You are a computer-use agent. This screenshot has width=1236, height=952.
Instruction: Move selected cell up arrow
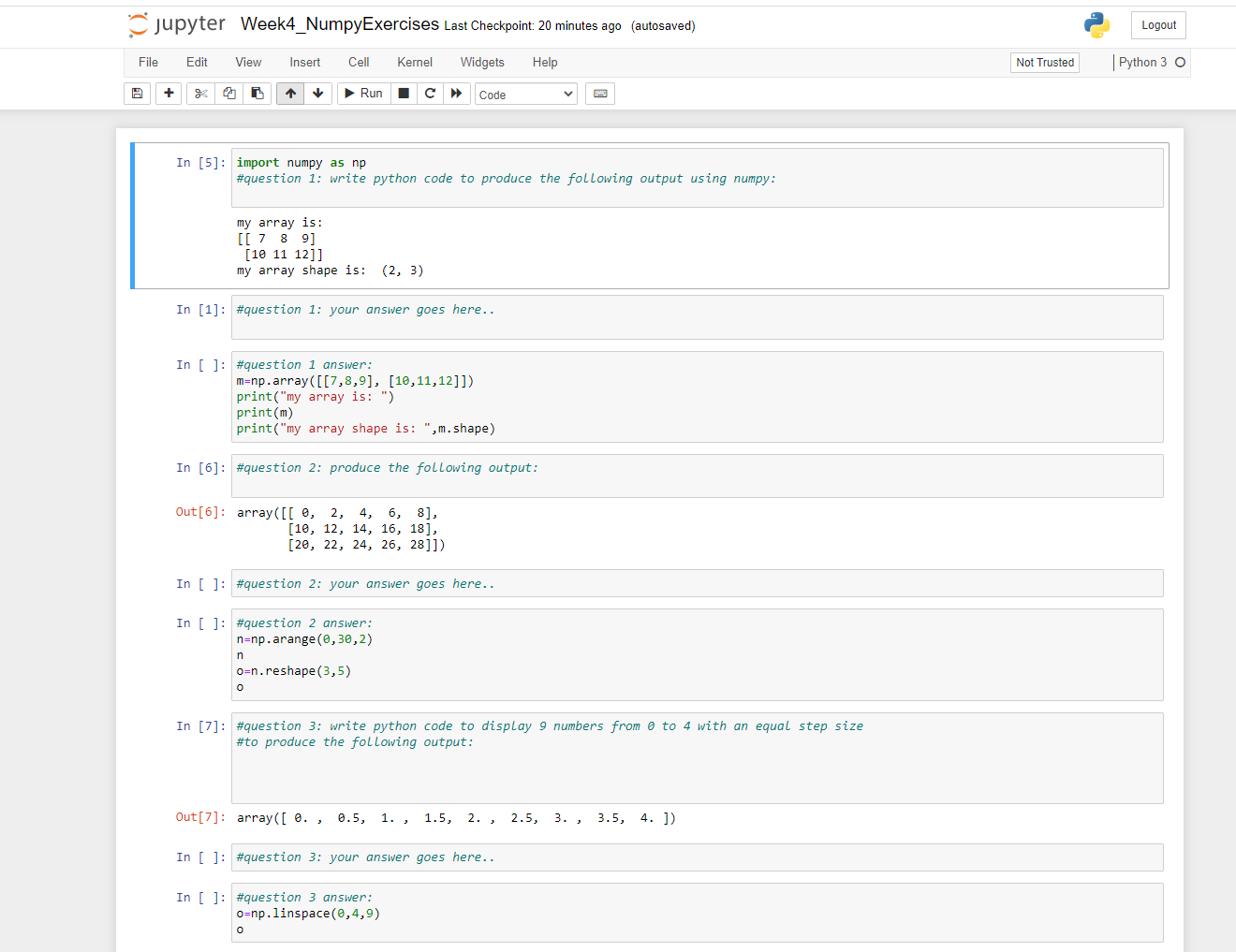click(290, 94)
